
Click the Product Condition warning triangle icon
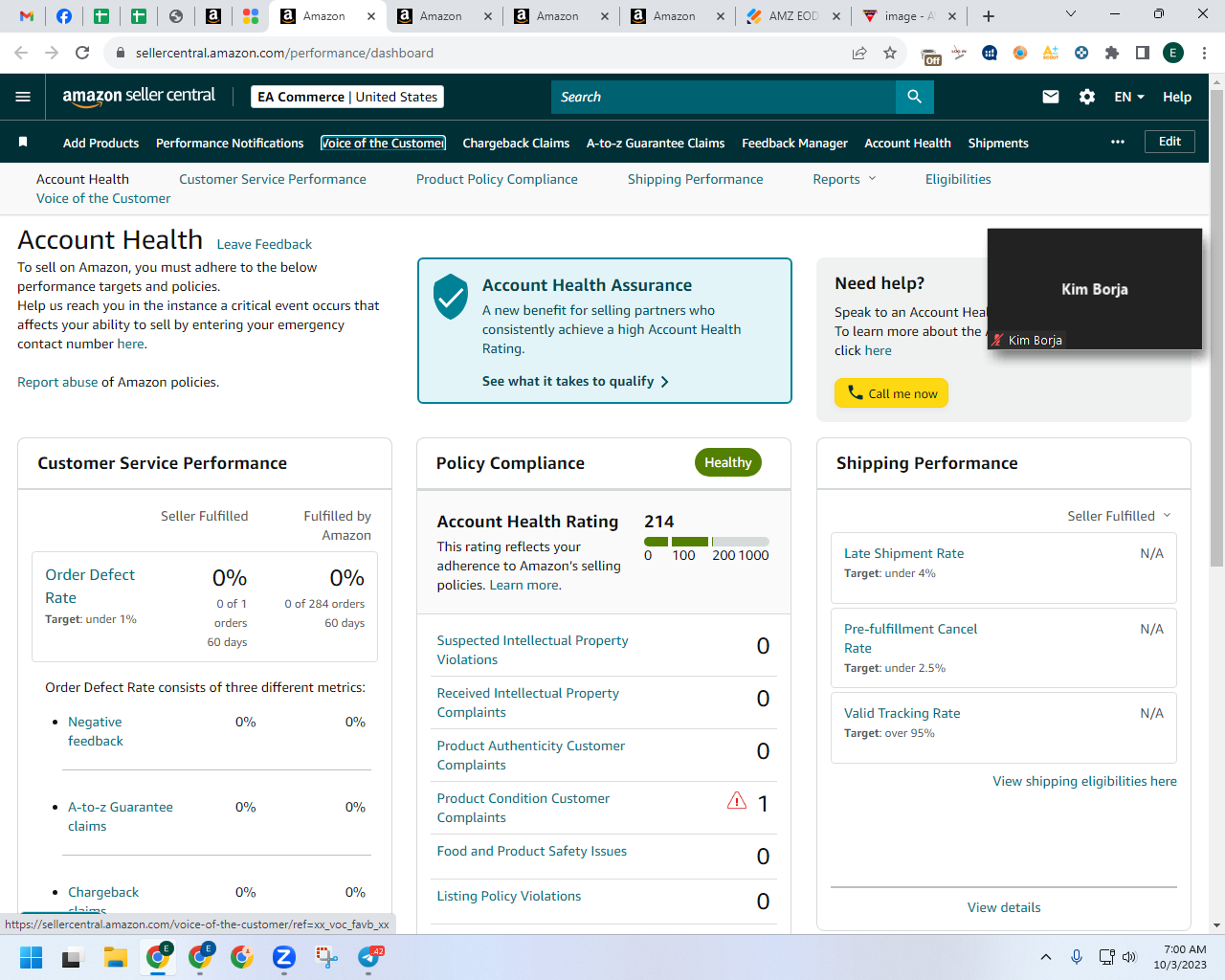click(x=737, y=801)
